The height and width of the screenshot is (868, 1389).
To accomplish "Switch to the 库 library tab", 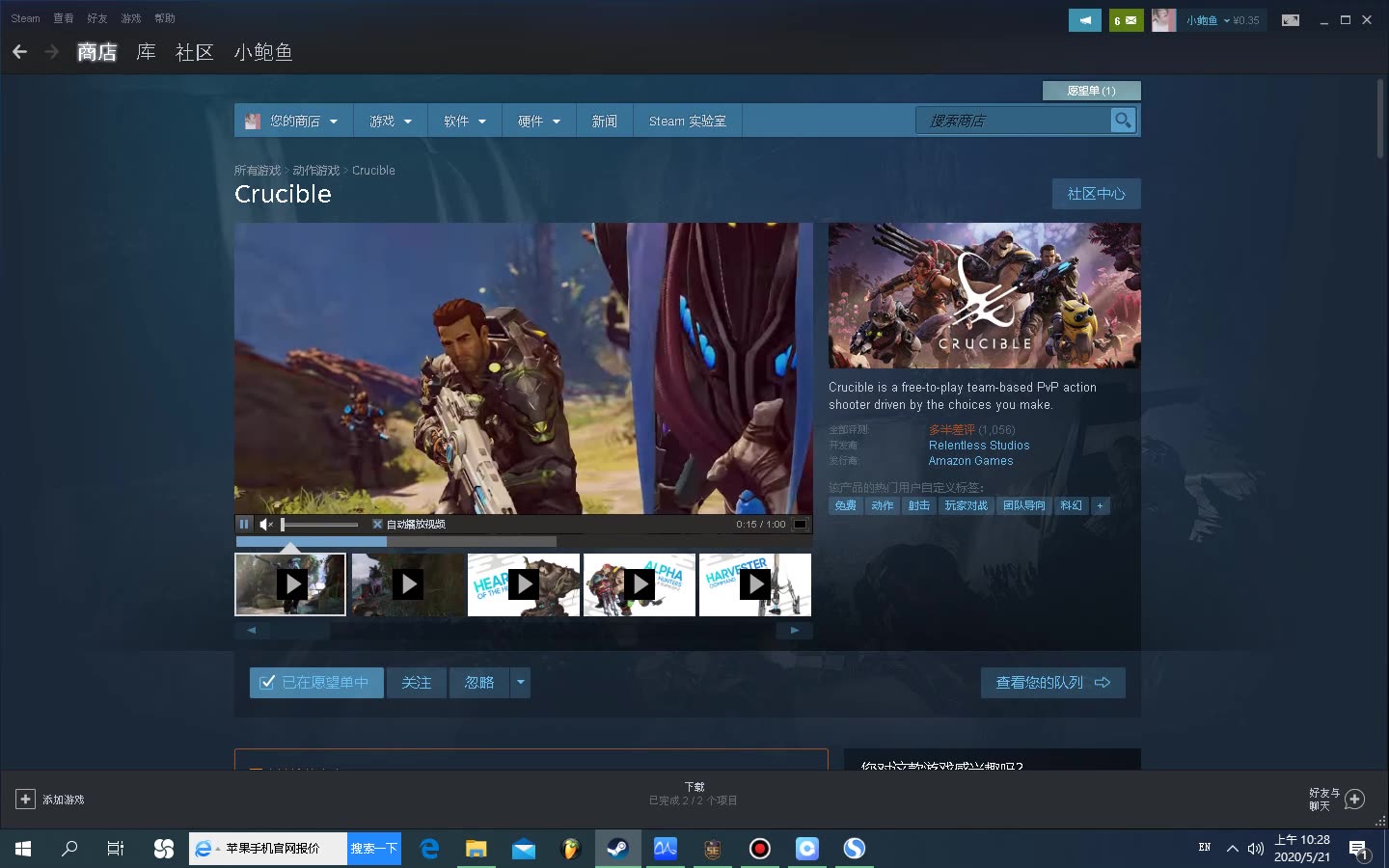I will 147,52.
